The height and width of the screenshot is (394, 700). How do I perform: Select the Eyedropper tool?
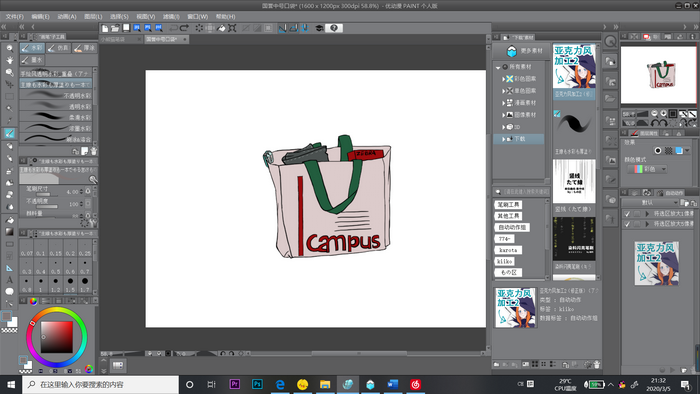9,120
